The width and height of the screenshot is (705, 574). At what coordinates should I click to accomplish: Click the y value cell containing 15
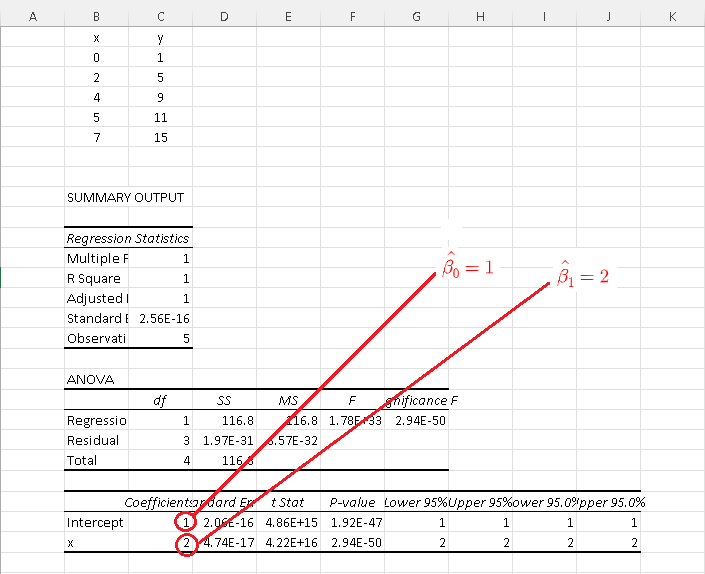[161, 137]
